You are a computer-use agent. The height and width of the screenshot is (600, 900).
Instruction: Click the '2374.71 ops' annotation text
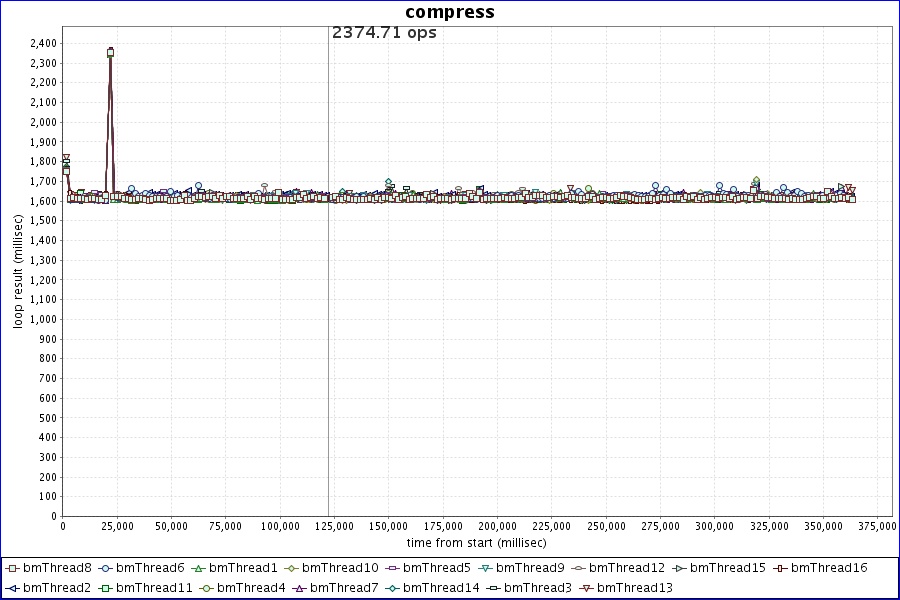pos(384,32)
